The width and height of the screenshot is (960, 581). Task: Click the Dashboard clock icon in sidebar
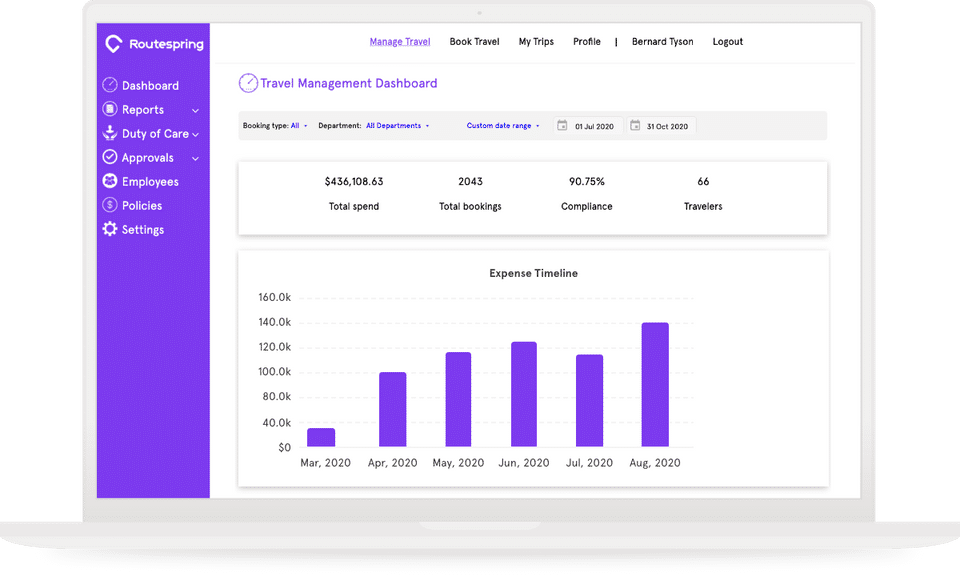point(110,84)
